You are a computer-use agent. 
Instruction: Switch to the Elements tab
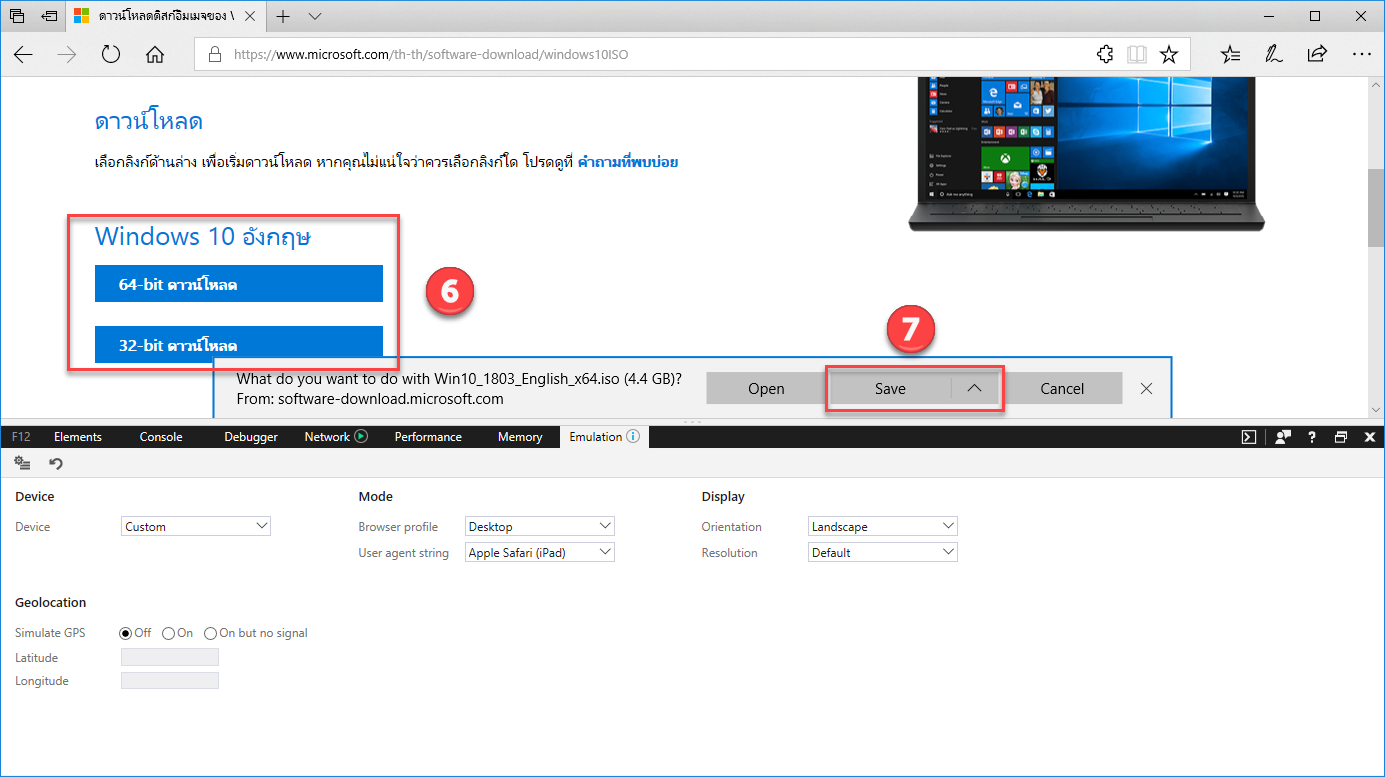[x=78, y=437]
